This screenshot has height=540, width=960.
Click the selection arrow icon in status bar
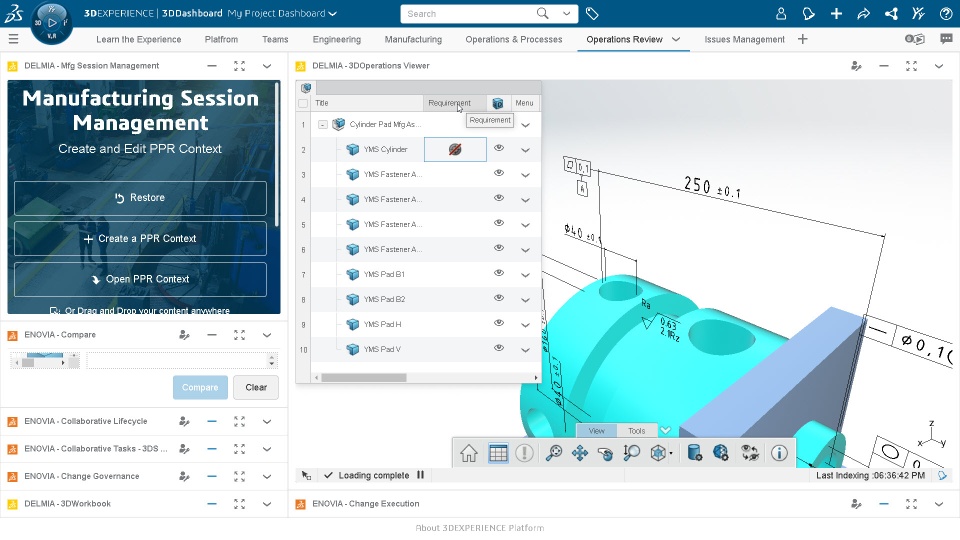pyautogui.click(x=306, y=475)
